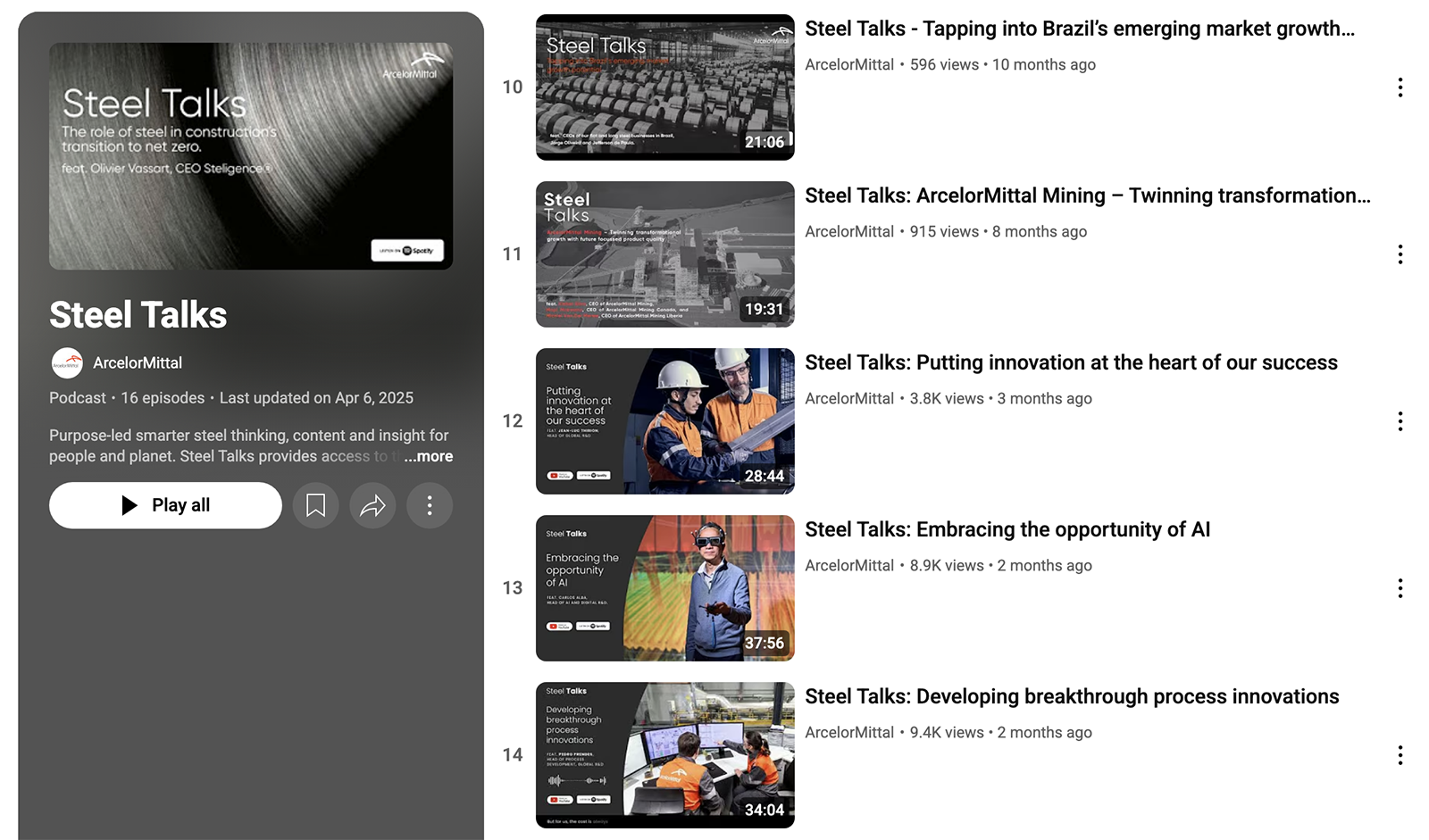The image size is (1429, 840).
Task: Click the '596 views' text
Action: pos(944,64)
